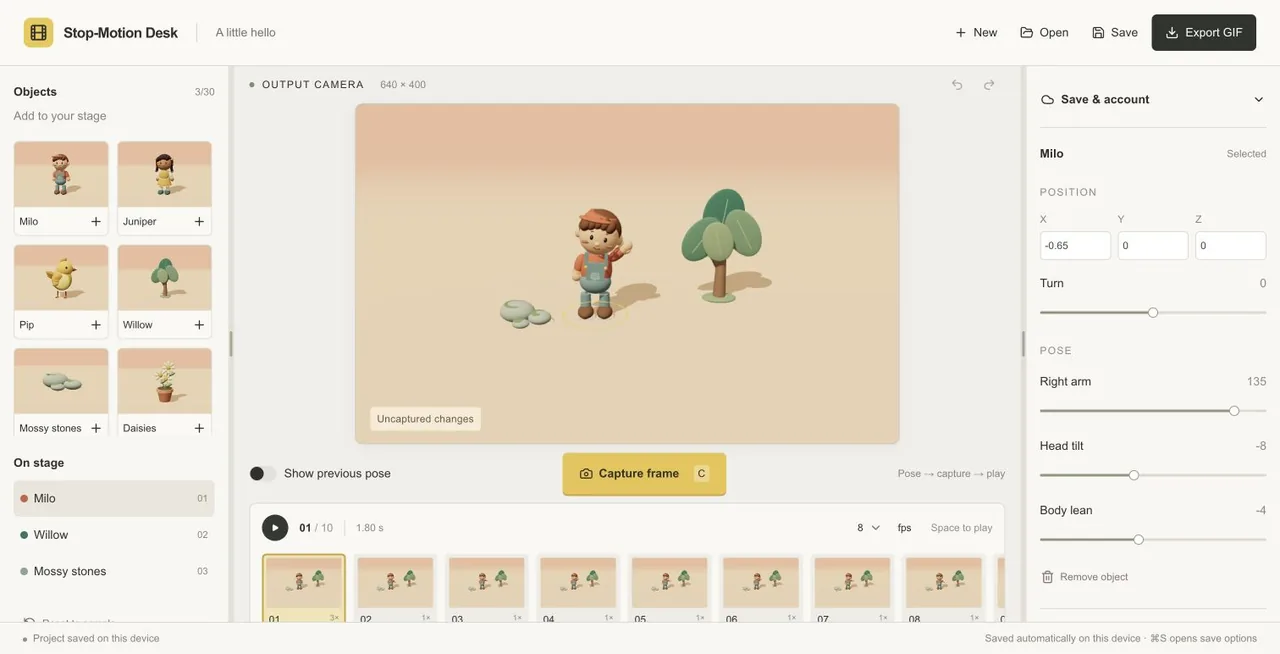Add Daisies with its plus icon
Image resolution: width=1280 pixels, height=654 pixels.
click(x=199, y=428)
